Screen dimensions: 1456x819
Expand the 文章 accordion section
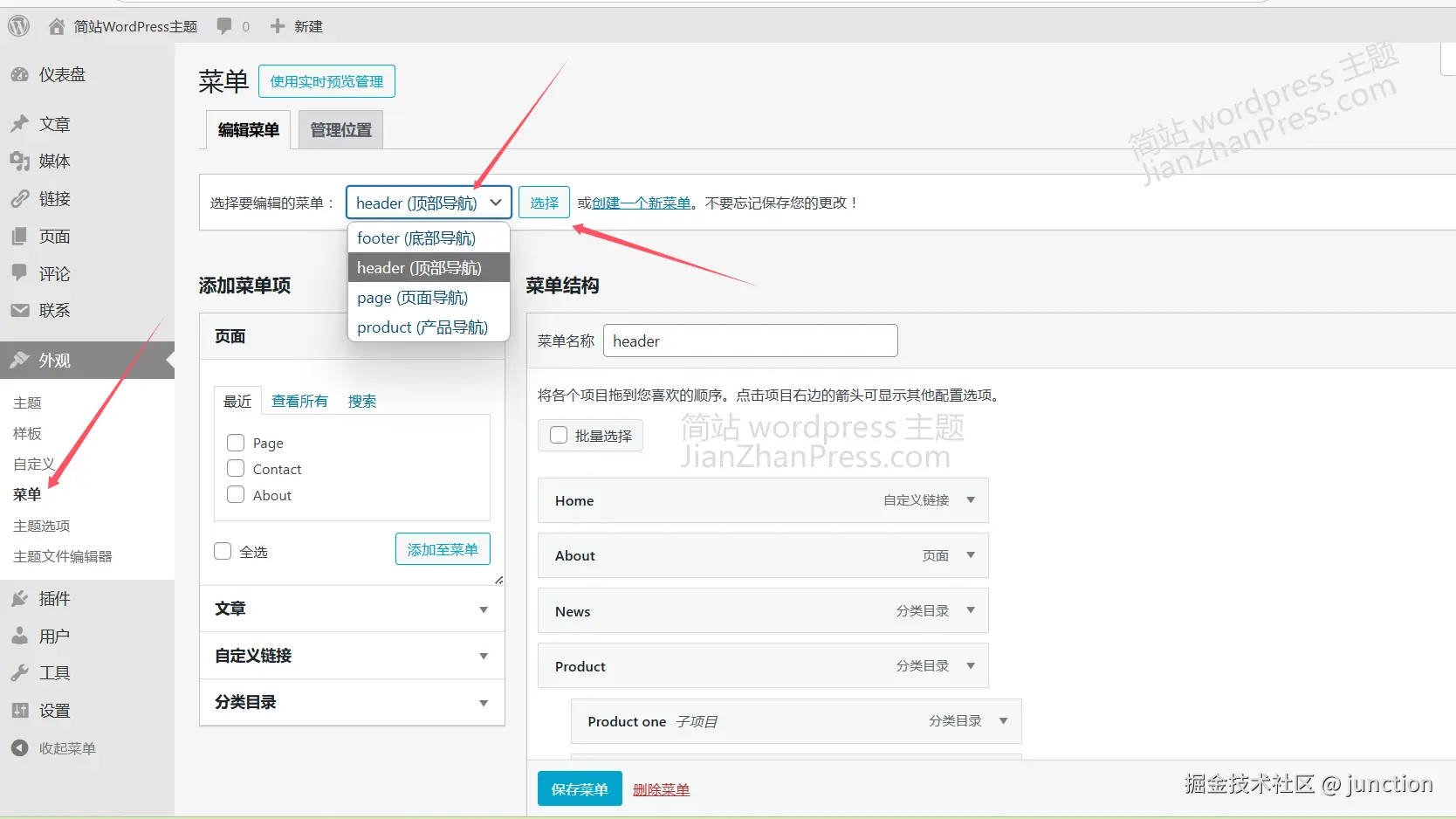[353, 609]
